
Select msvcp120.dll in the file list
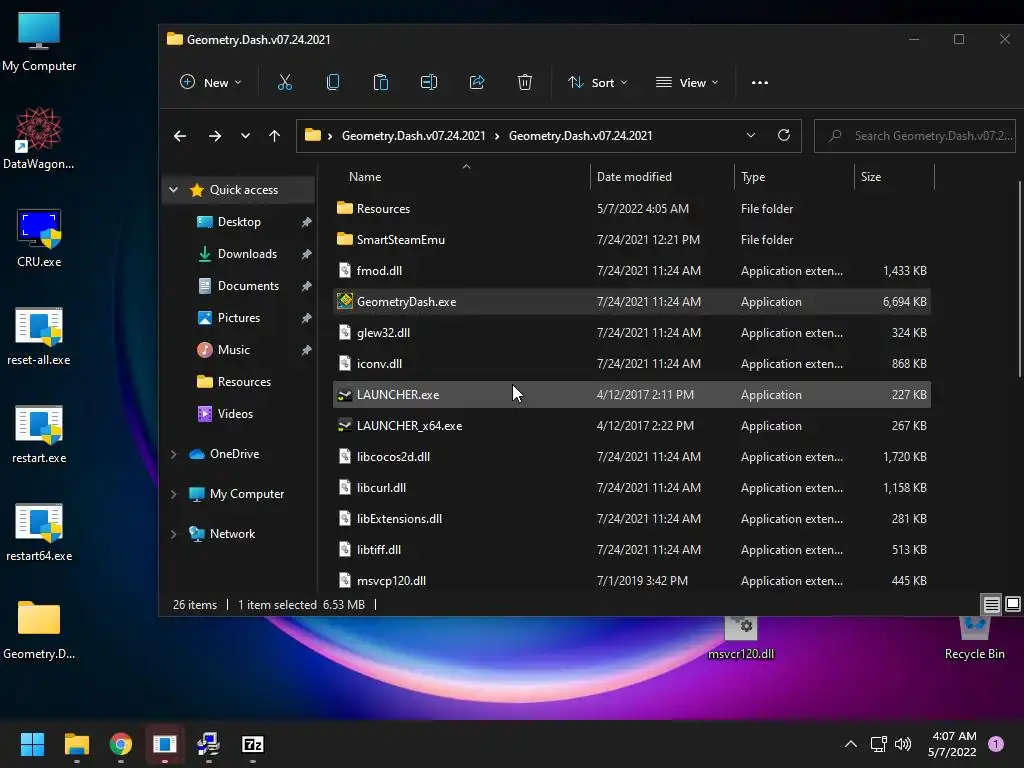coord(632,581)
